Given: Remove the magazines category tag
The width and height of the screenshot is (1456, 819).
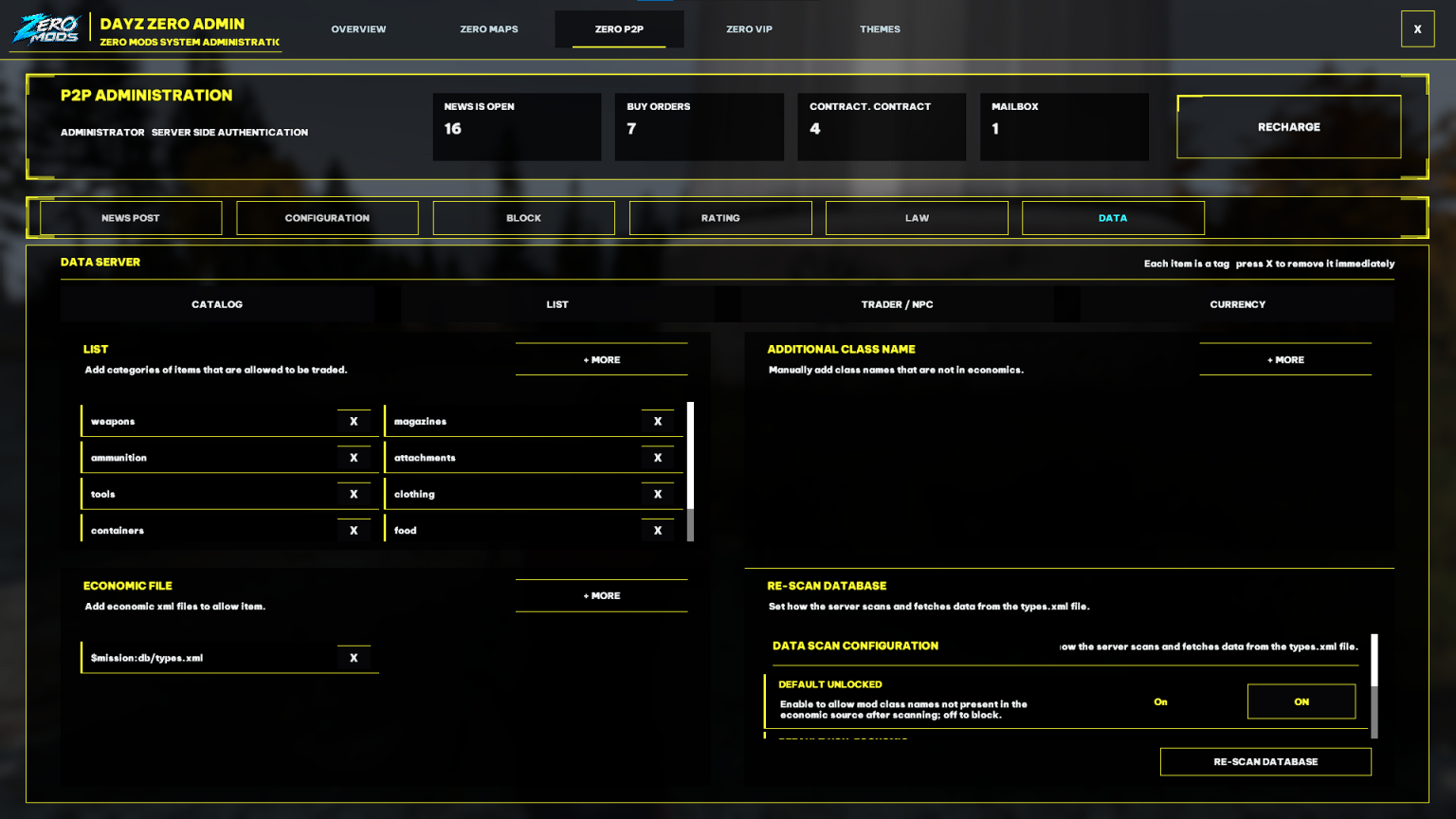Looking at the screenshot, I should pyautogui.click(x=658, y=421).
